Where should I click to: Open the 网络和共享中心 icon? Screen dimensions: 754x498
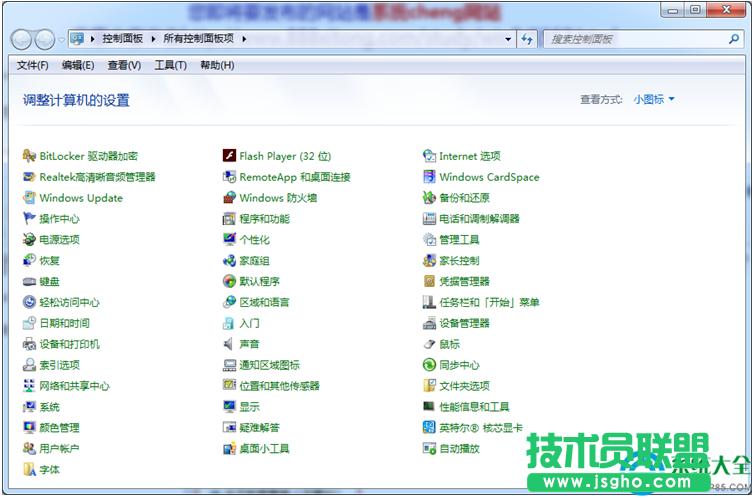(30, 386)
